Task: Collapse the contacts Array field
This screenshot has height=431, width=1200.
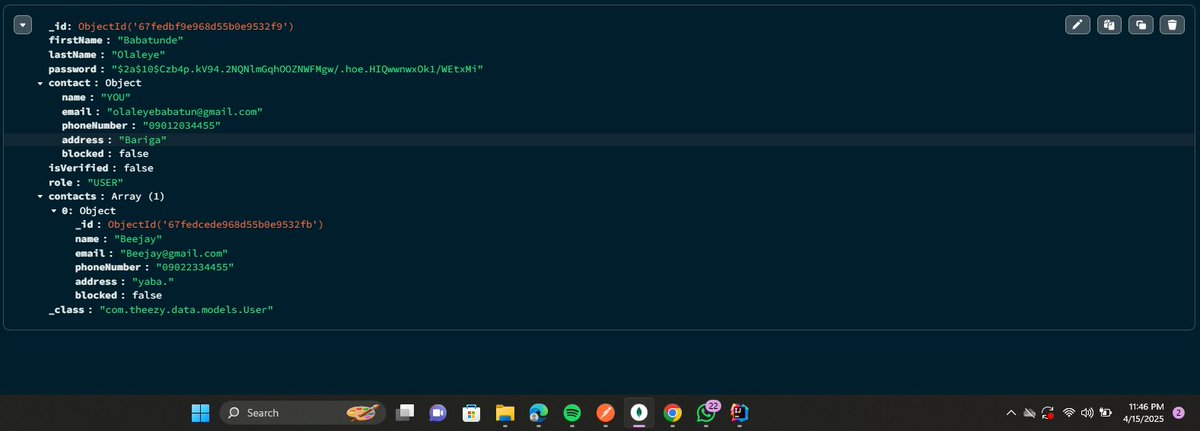Action: click(38, 197)
